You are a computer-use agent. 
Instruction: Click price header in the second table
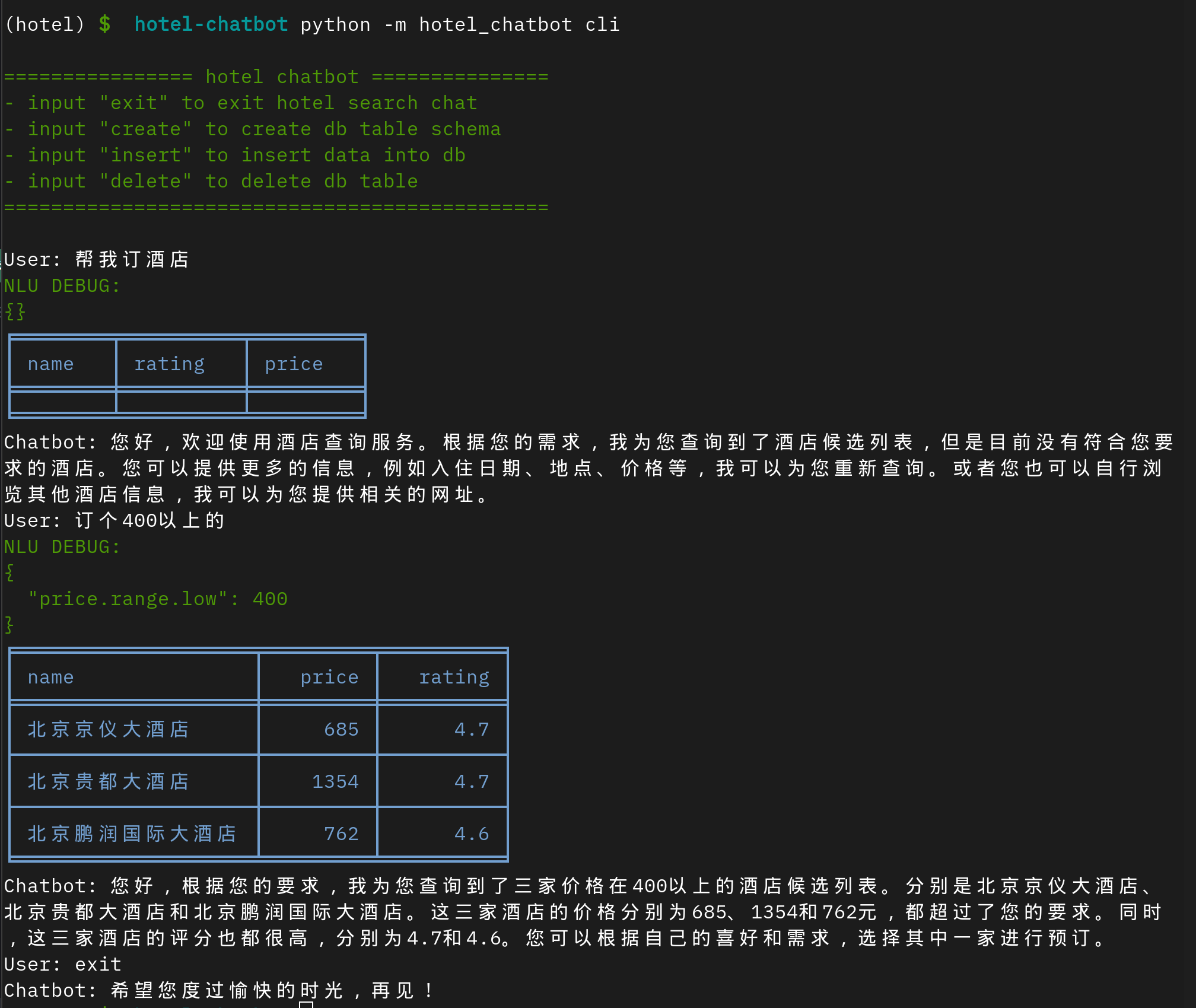tap(329, 677)
